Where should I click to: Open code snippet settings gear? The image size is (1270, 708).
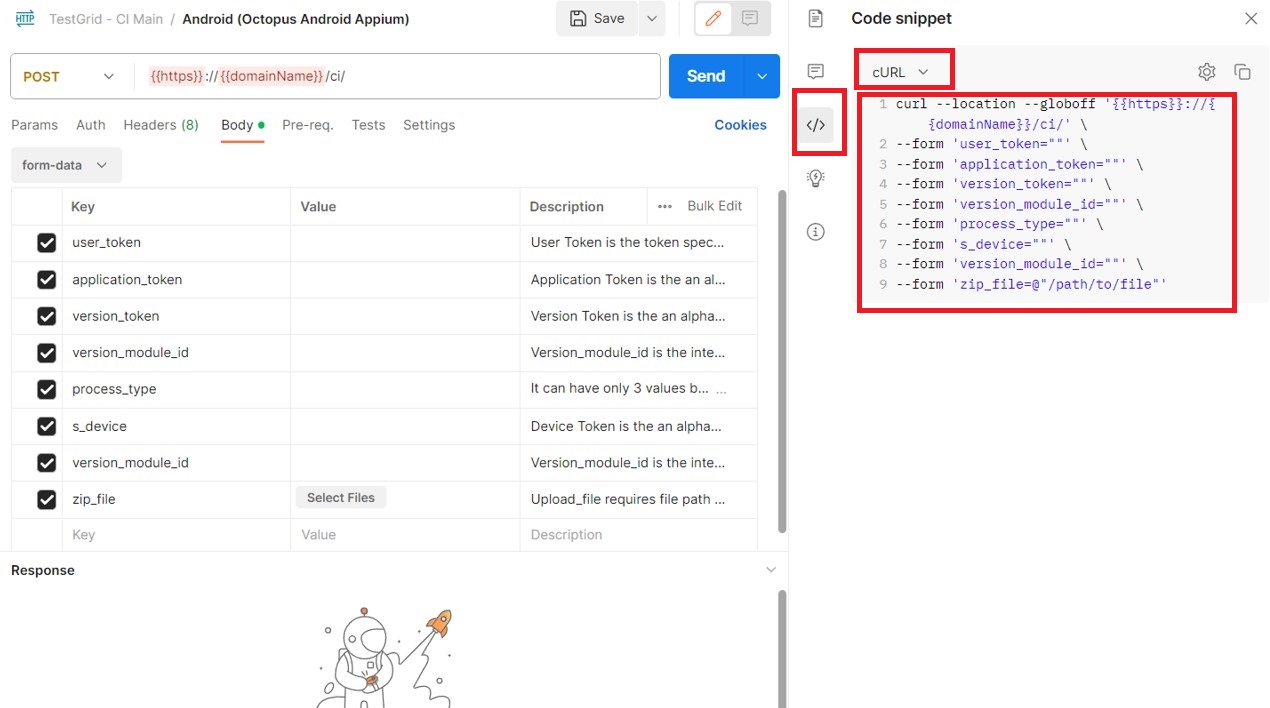(x=1206, y=72)
